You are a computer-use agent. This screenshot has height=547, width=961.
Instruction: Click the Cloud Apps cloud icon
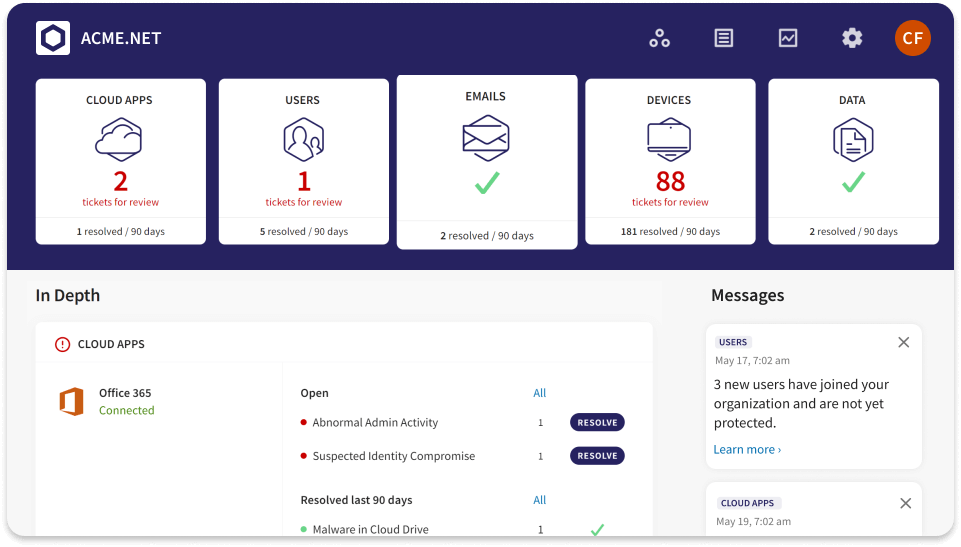[x=119, y=140]
